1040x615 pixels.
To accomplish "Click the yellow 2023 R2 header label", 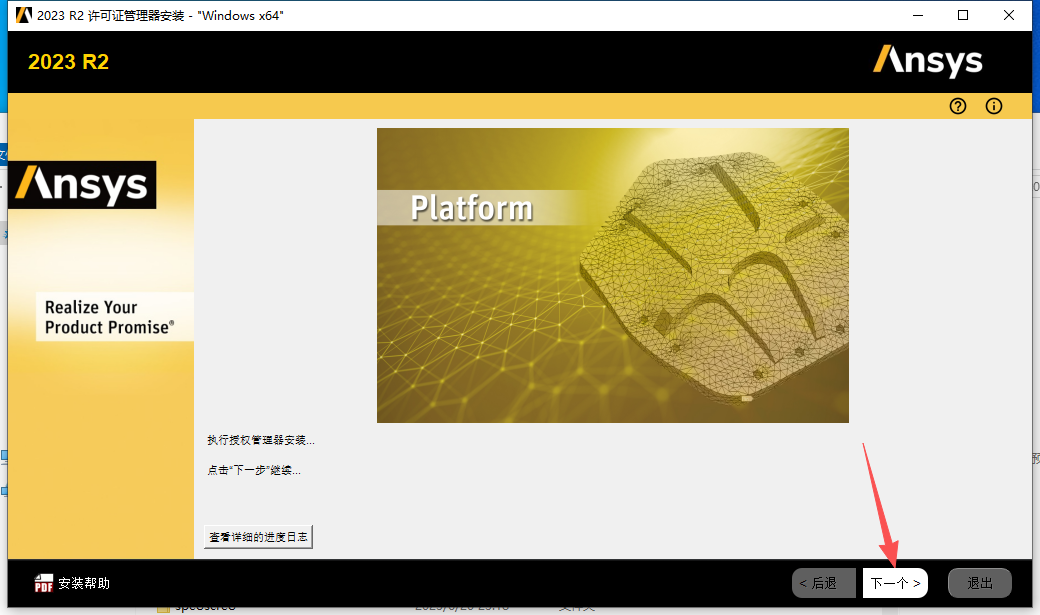I will [68, 61].
